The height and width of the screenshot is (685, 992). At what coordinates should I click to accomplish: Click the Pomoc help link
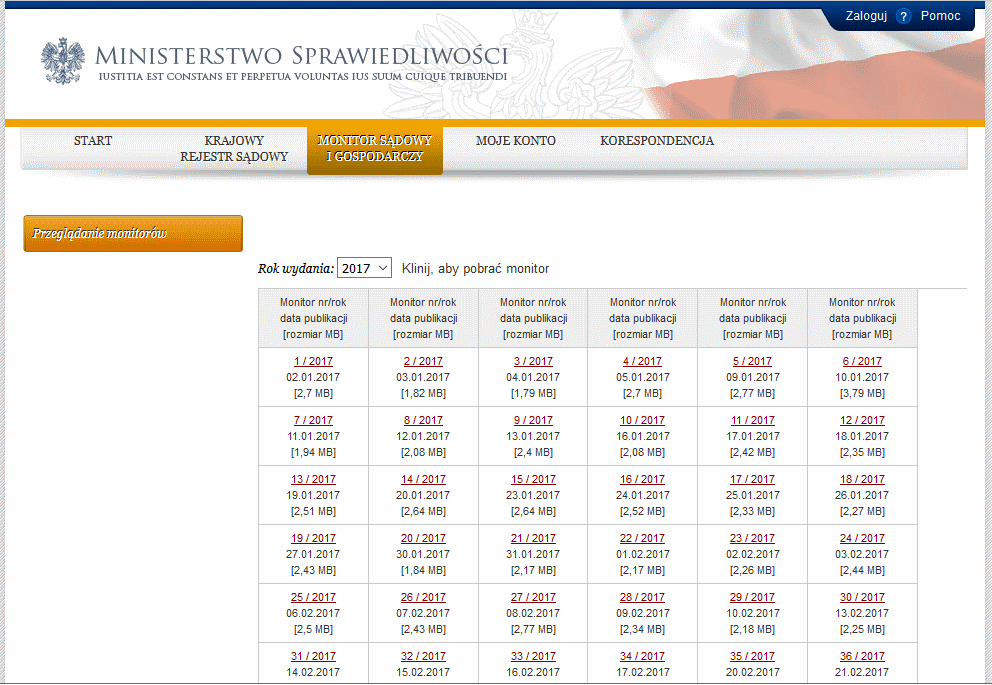pyautogui.click(x=940, y=16)
